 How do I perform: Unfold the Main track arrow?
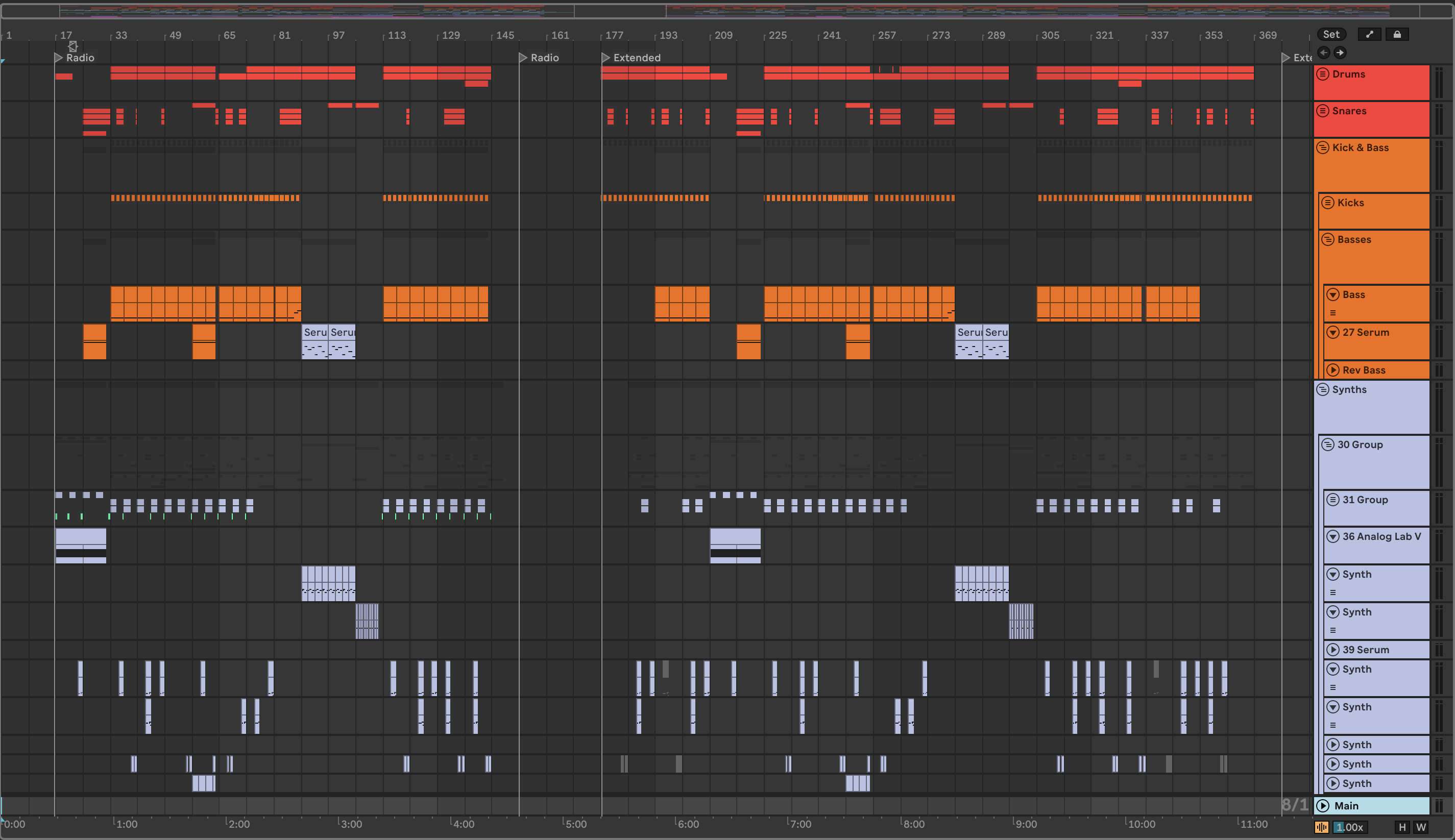pyautogui.click(x=1323, y=806)
